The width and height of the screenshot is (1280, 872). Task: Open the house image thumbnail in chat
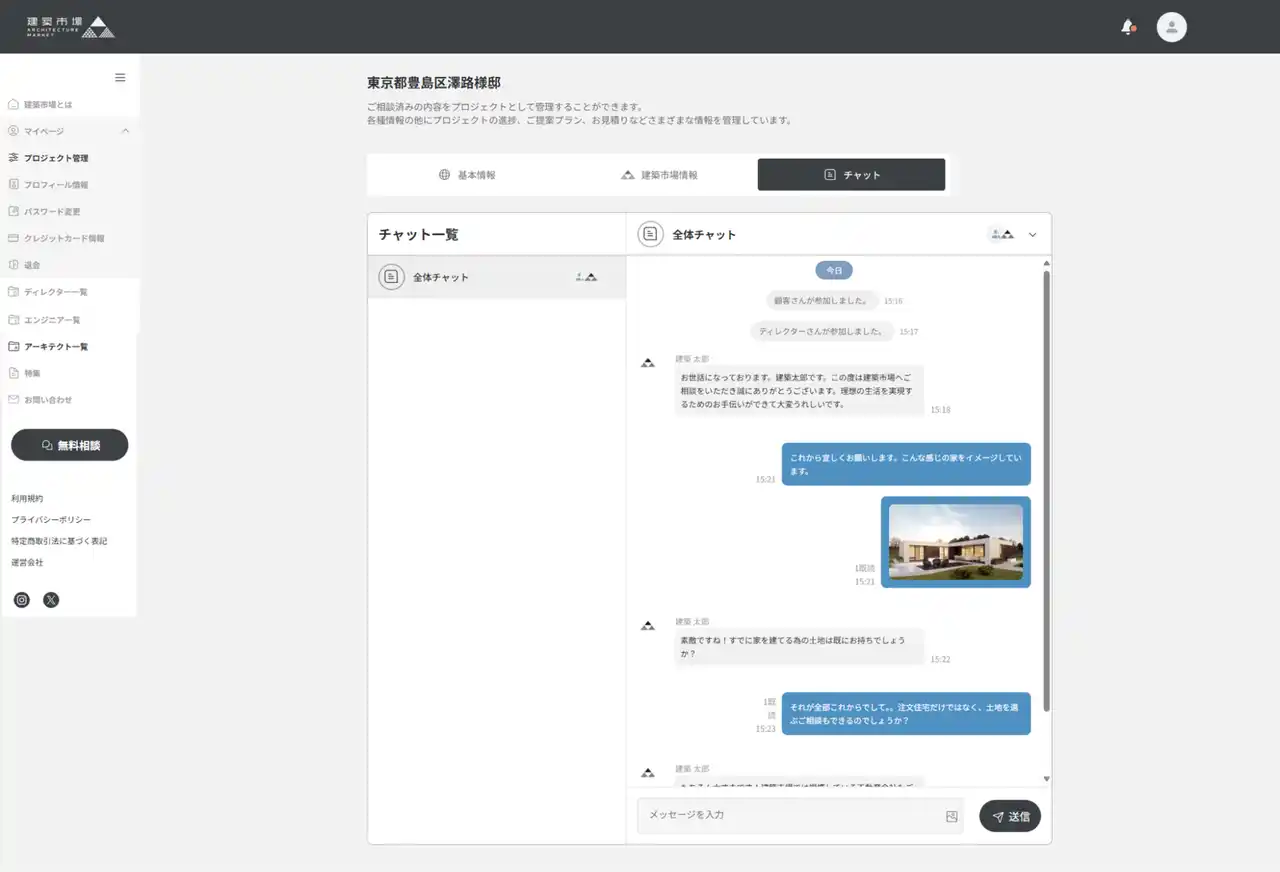[x=955, y=542]
